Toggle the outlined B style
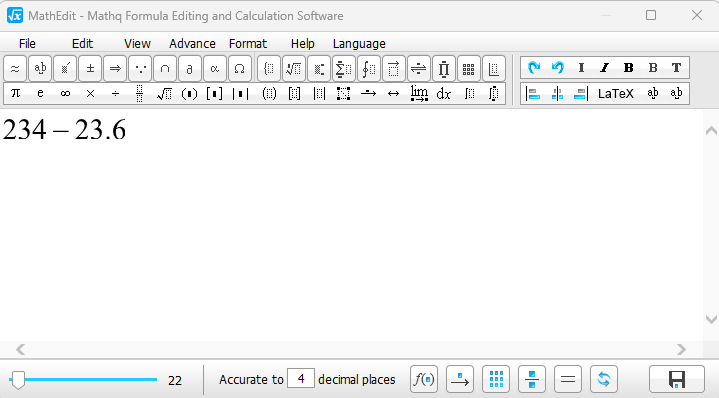 tap(653, 68)
